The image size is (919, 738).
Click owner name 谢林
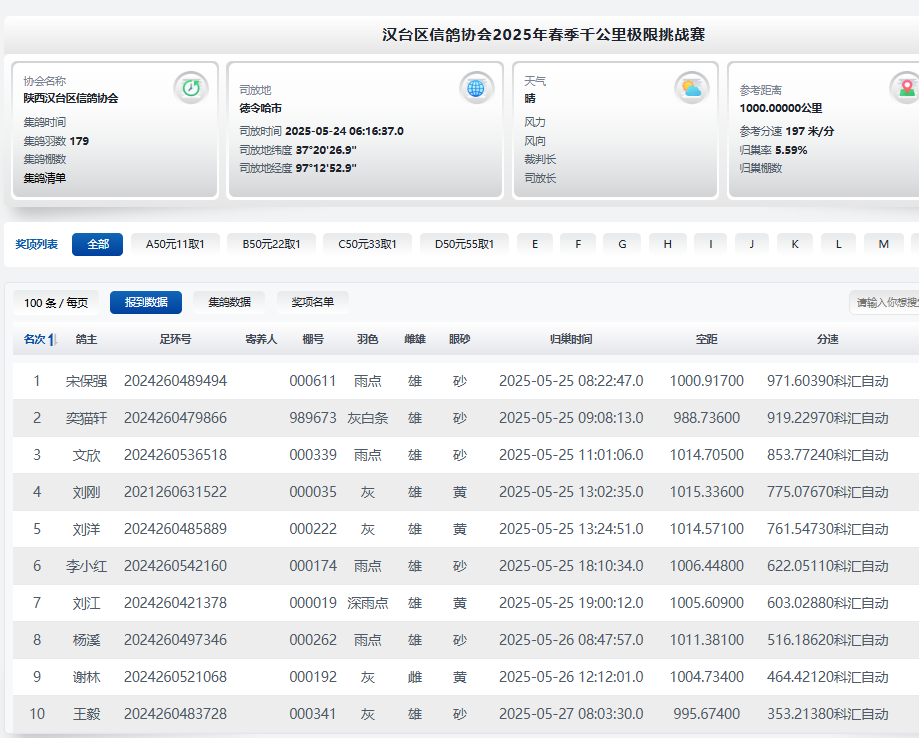[86, 677]
